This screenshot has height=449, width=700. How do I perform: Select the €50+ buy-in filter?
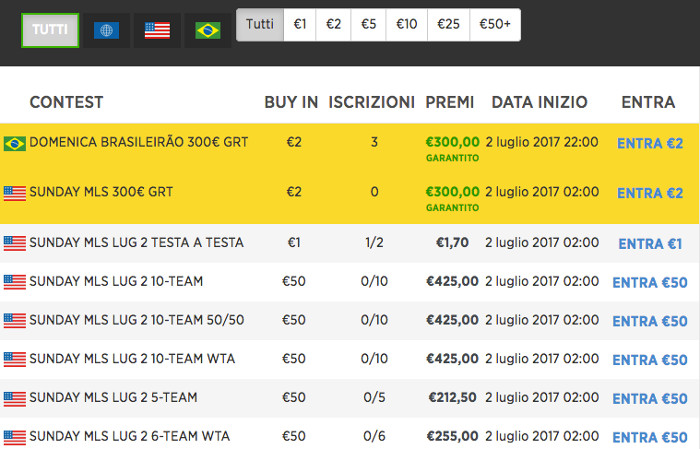(495, 25)
